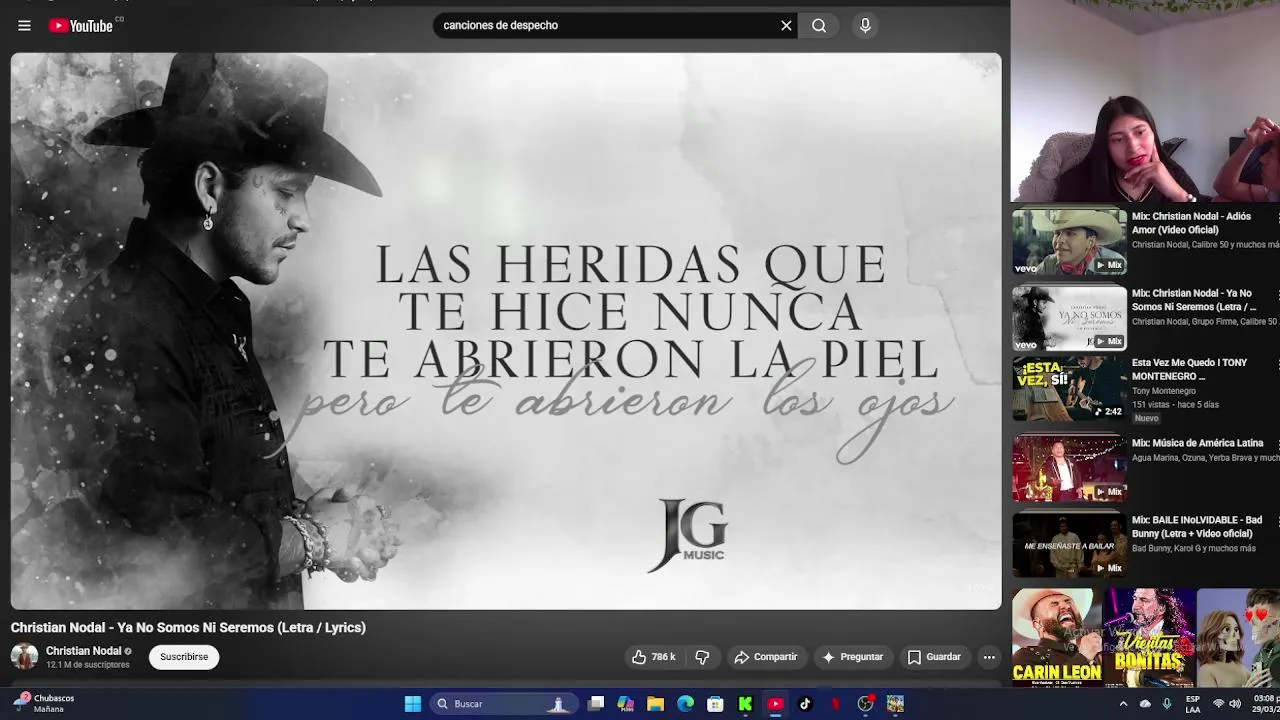Save the video using Guardar
Image resolution: width=1280 pixels, height=720 pixels.
coord(934,657)
